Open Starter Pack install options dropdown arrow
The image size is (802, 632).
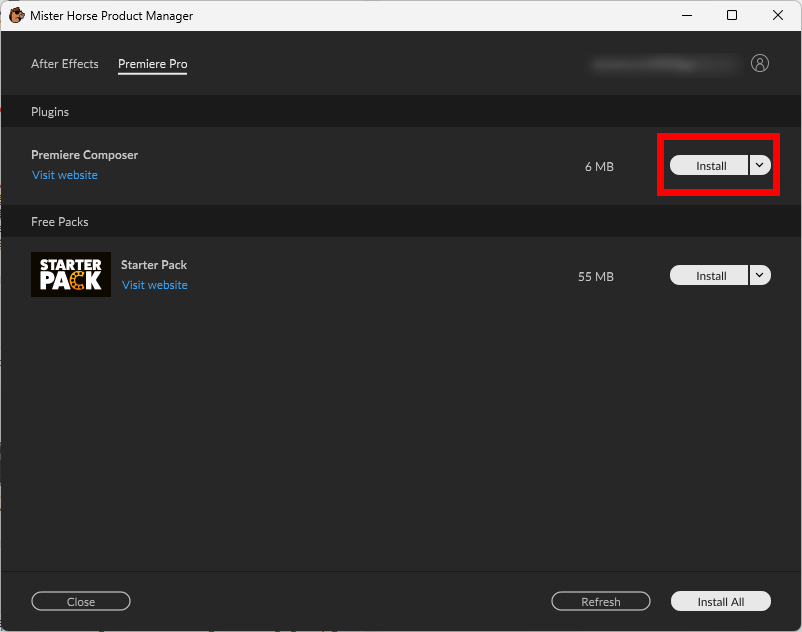point(760,276)
